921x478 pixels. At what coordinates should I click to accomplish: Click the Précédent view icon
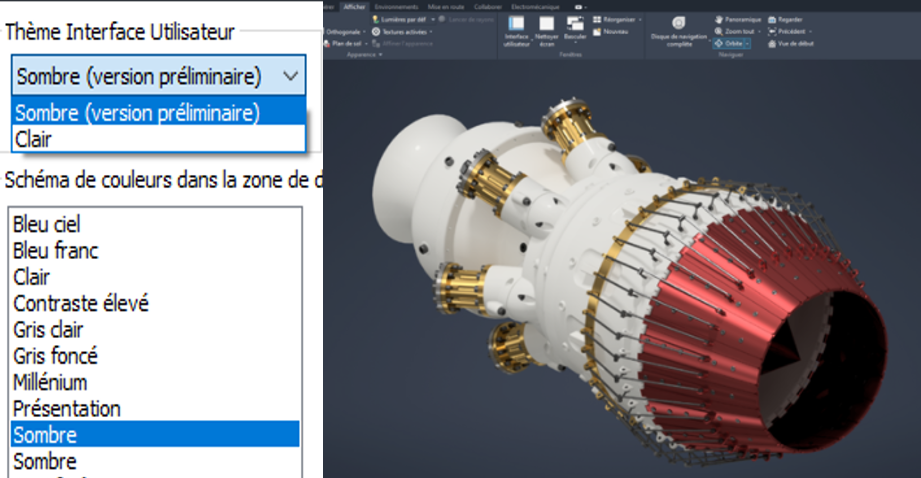pos(772,32)
